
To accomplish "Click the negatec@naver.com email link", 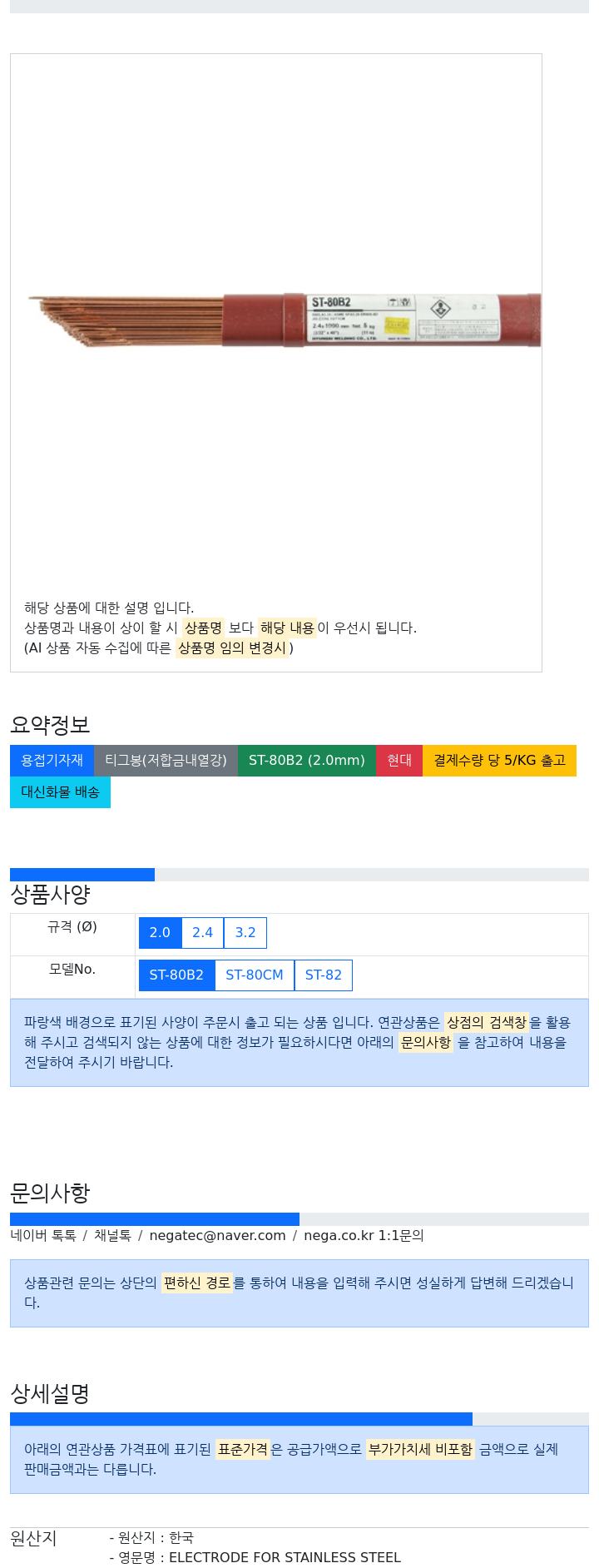I will (x=217, y=1236).
